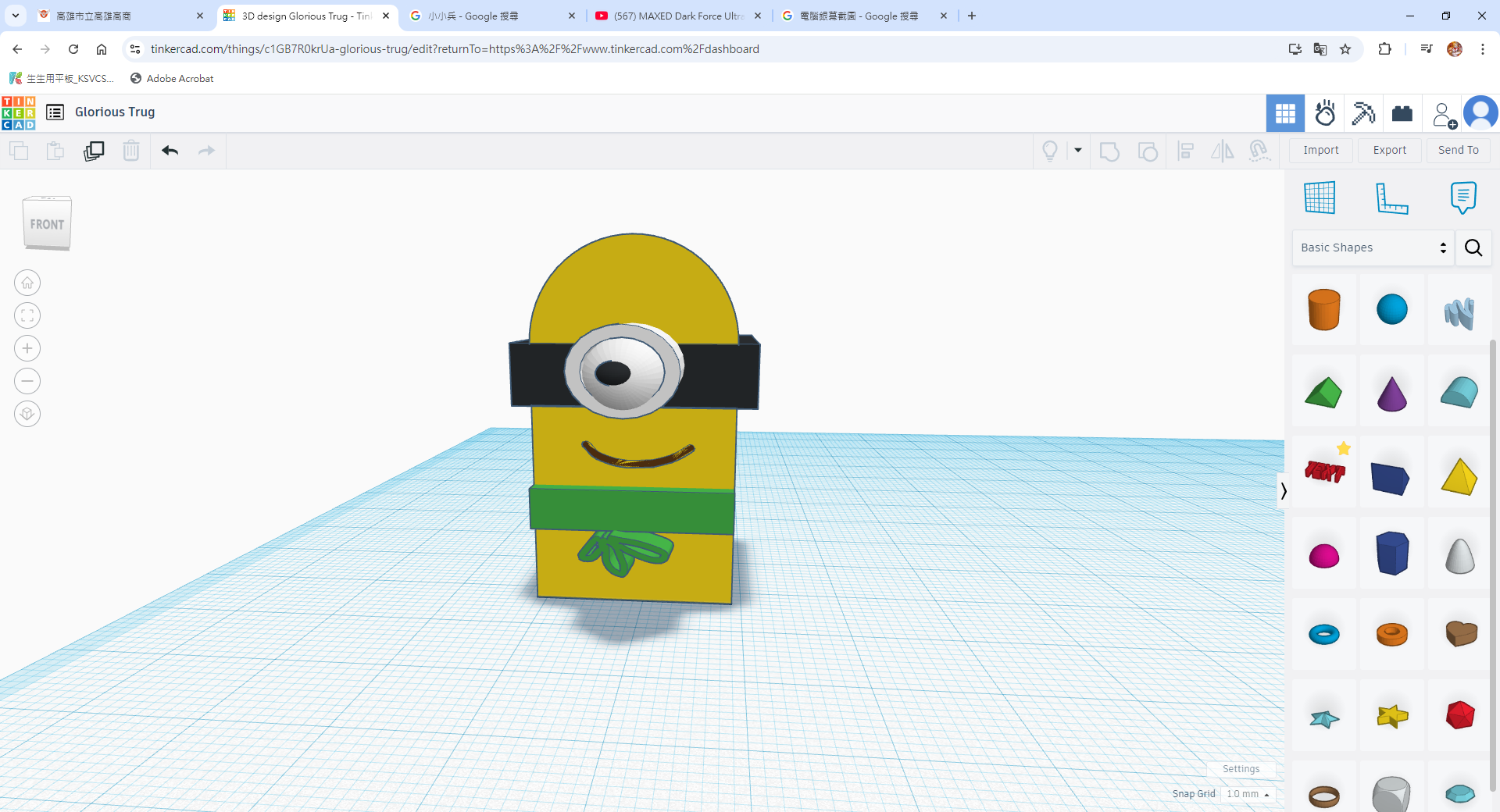Toggle perspective/orthographic view cube icon
Viewport: 1500px width, 812px height.
click(27, 414)
